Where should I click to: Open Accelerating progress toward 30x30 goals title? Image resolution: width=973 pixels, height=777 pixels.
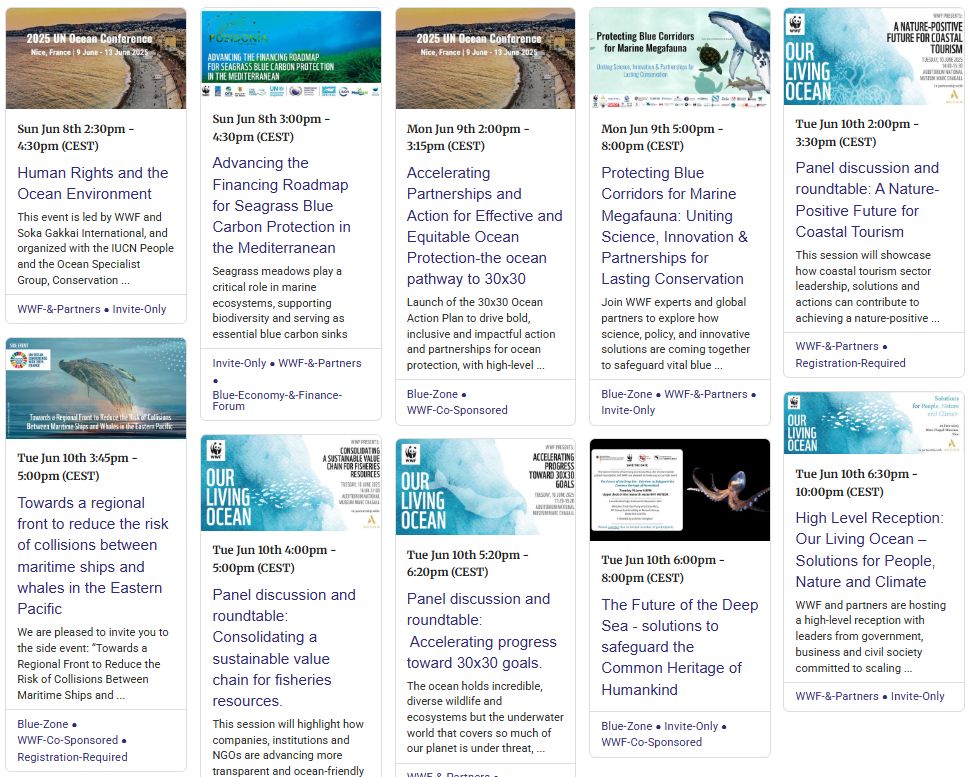[482, 631]
